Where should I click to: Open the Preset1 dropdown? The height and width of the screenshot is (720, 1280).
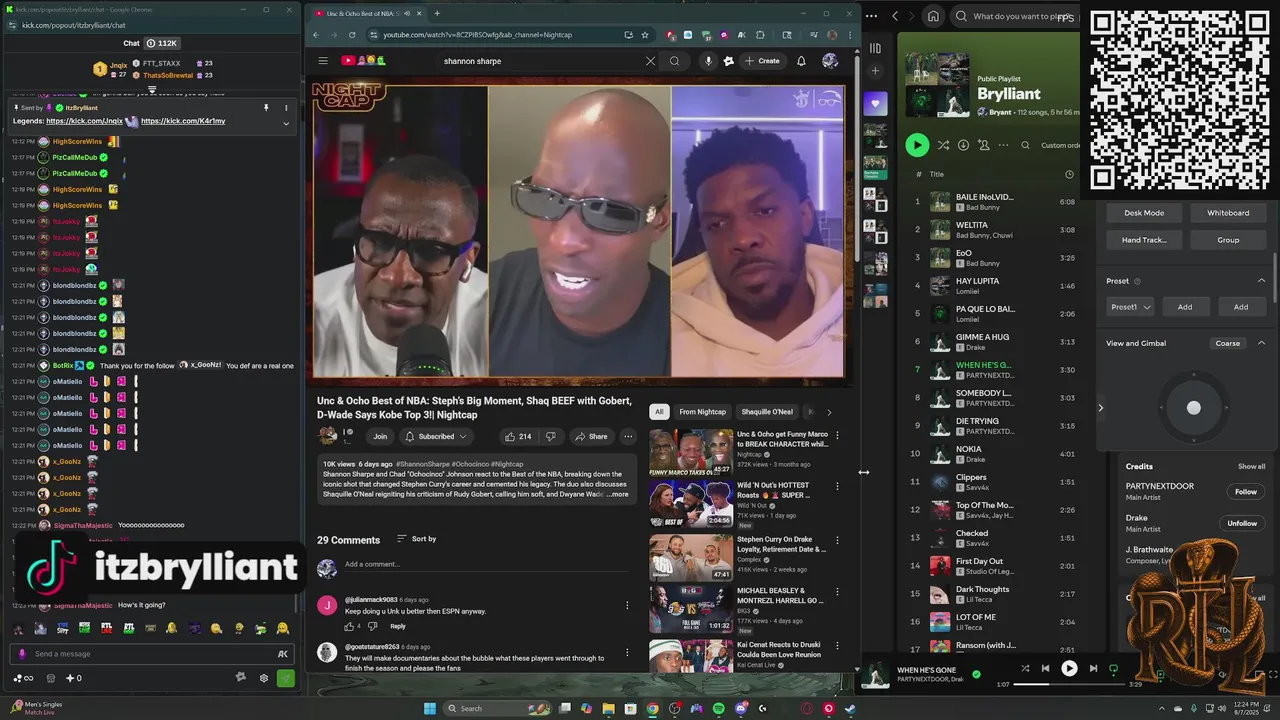pyautogui.click(x=1130, y=307)
